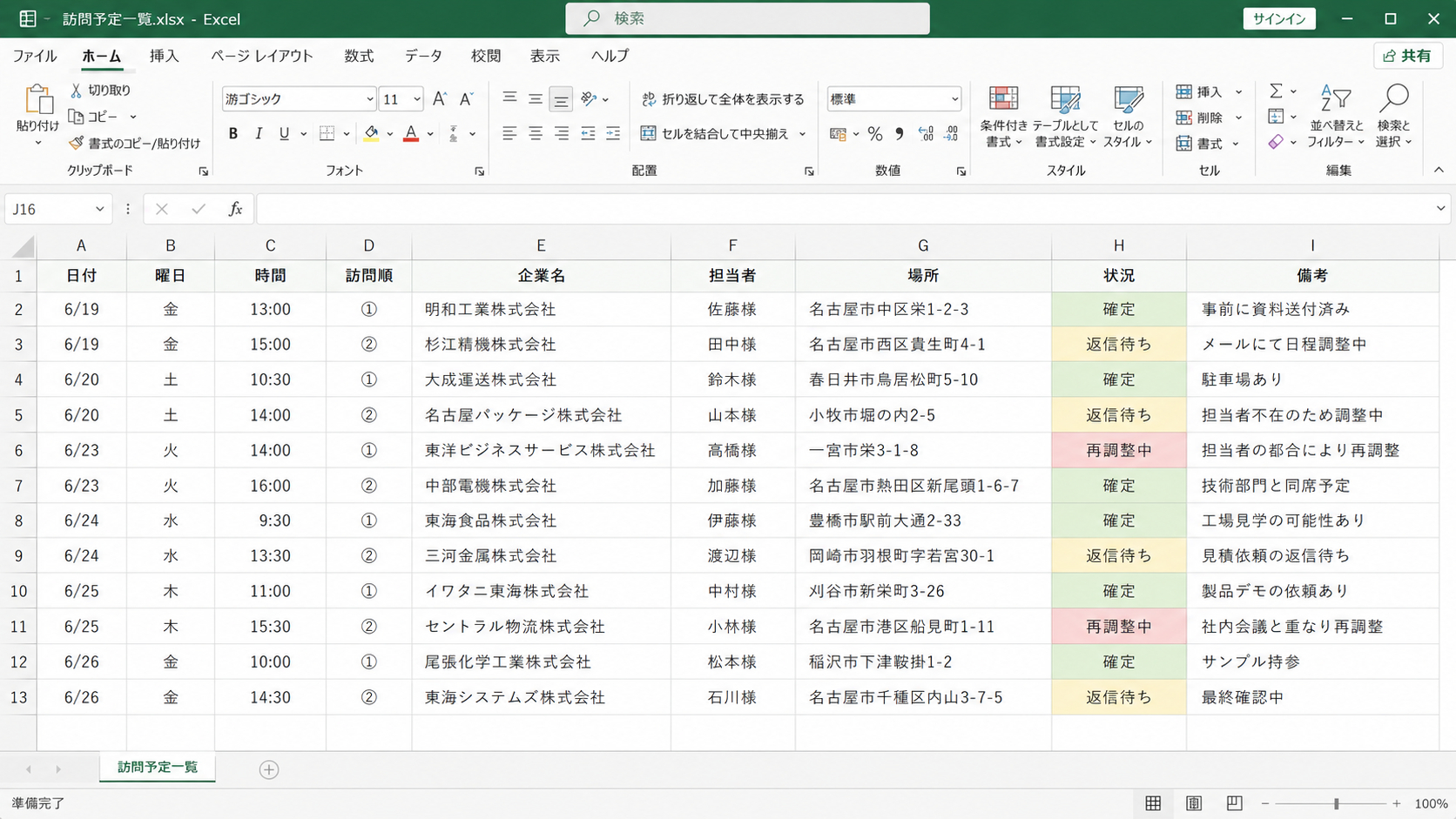Image resolution: width=1456 pixels, height=819 pixels.
Task: Open Sort & Filter (並べ替えとフィルター)
Action: pos(1336,117)
